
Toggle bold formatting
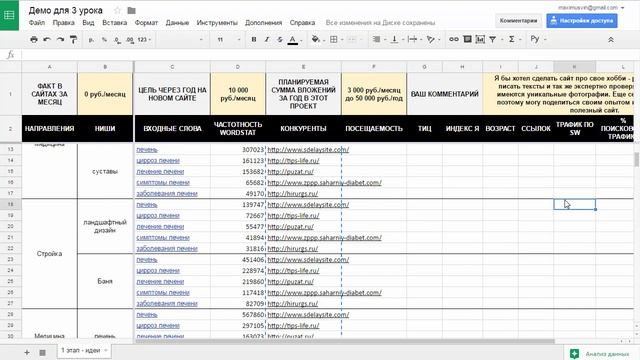pos(254,40)
